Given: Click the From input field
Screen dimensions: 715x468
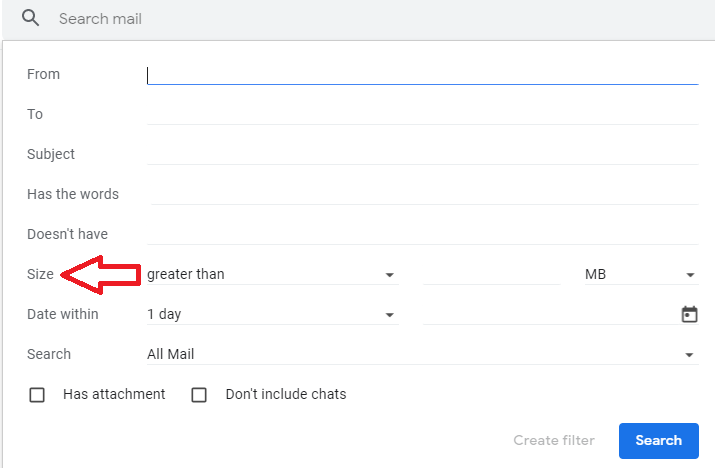Looking at the screenshot, I should pyautogui.click(x=423, y=75).
